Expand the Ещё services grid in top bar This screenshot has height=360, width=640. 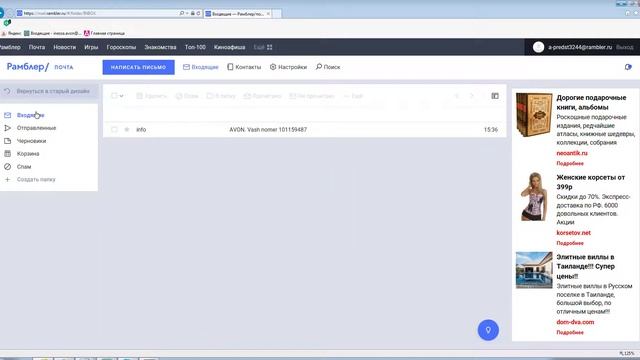pyautogui.click(x=263, y=47)
